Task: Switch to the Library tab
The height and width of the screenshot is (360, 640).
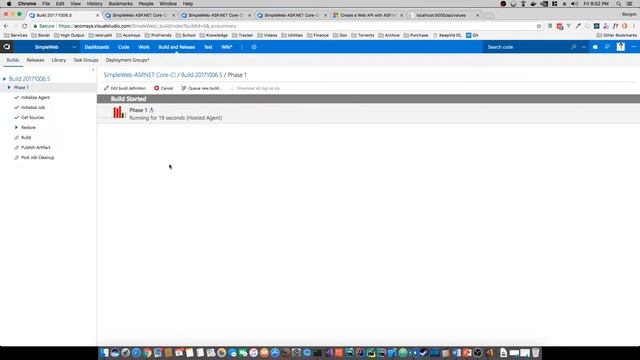Action: [59, 60]
